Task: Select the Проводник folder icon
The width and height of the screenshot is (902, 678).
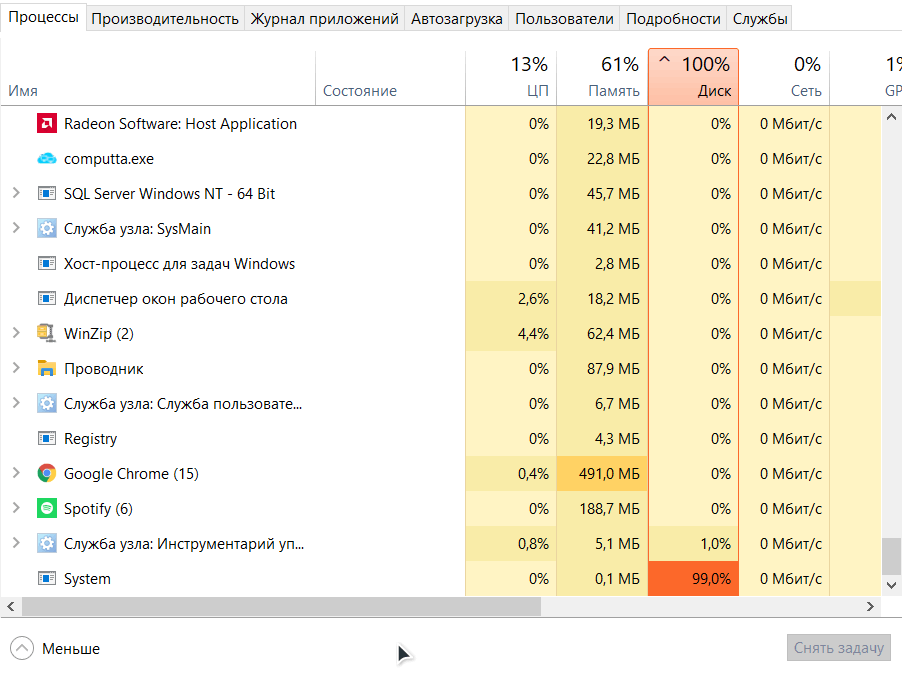Action: click(46, 369)
